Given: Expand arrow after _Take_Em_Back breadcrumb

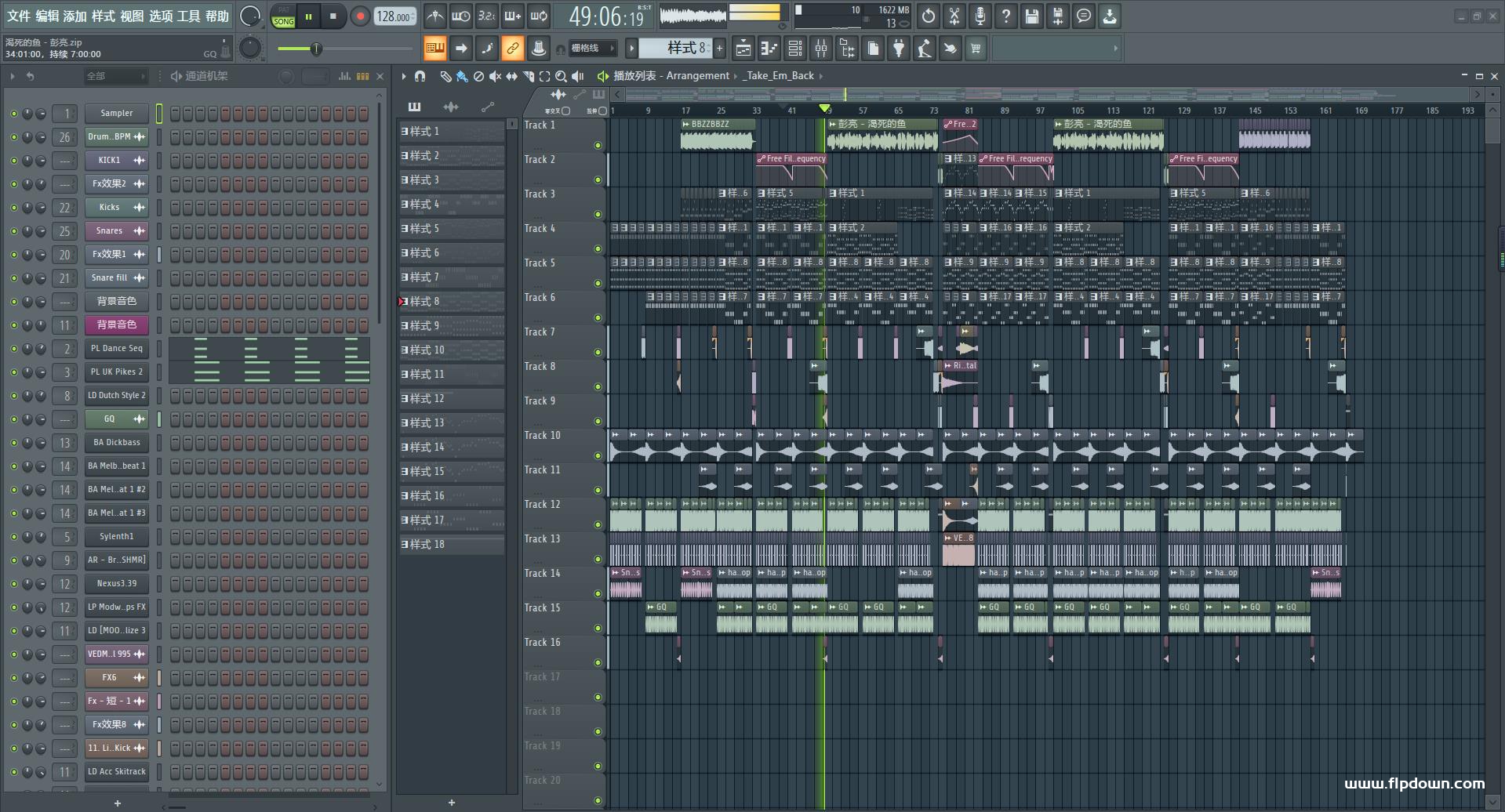Looking at the screenshot, I should (821, 76).
